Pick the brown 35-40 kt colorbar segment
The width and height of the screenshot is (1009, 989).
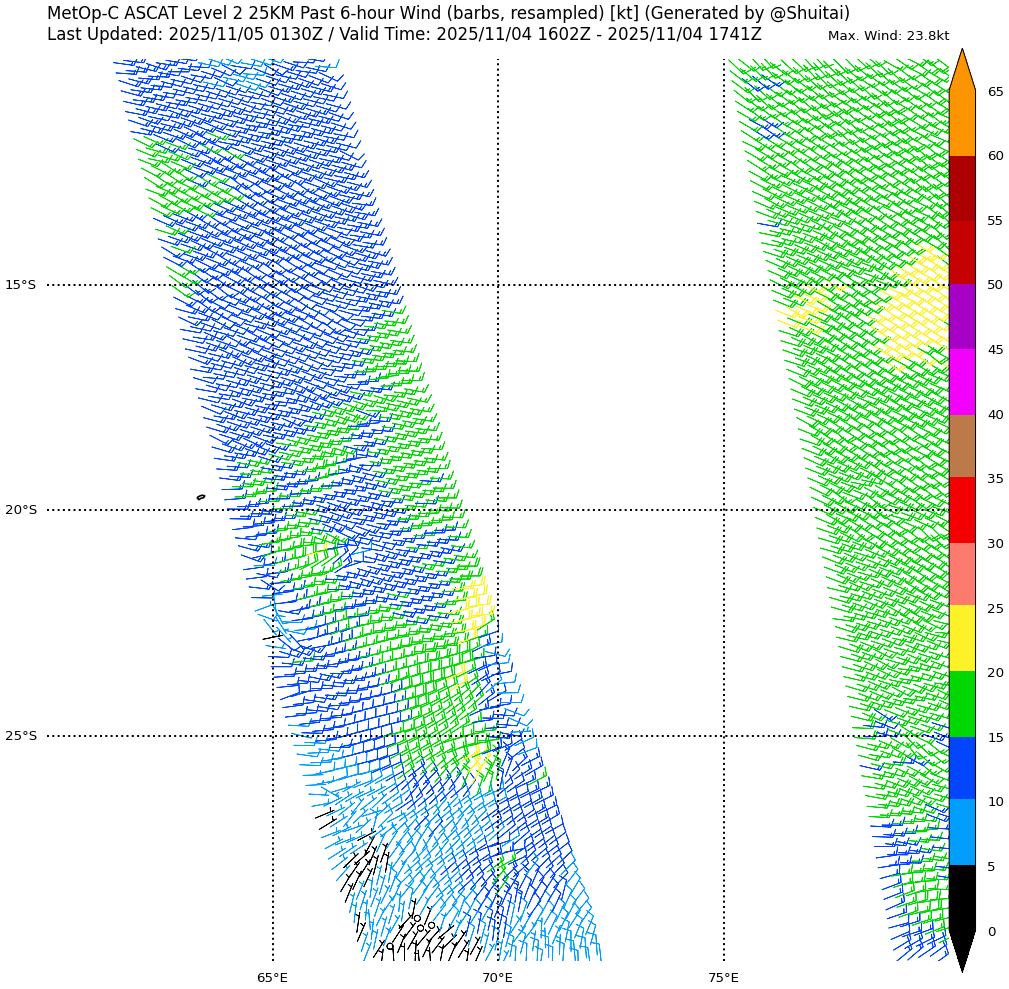(x=961, y=446)
